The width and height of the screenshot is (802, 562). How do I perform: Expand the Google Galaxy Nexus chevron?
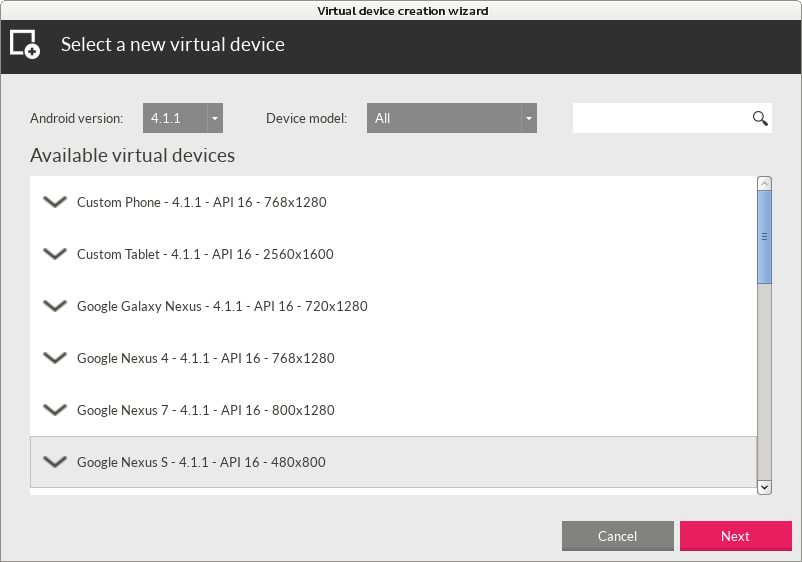coord(55,306)
